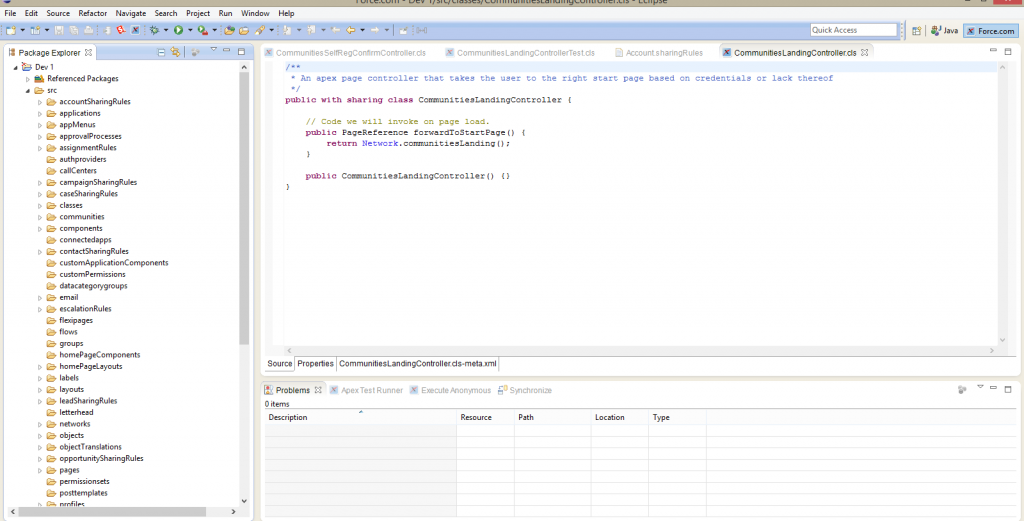Open the Package Explorer view menu arrow
Screen dimensions: 1024x521
pyautogui.click(x=213, y=51)
